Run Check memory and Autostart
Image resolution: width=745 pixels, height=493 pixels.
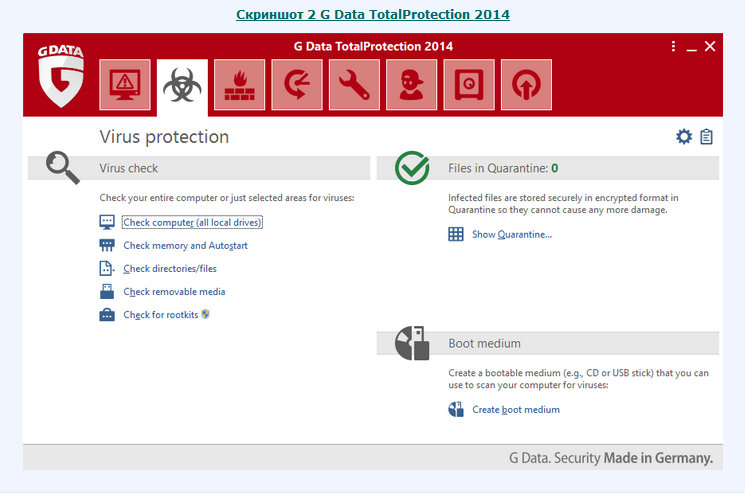185,246
